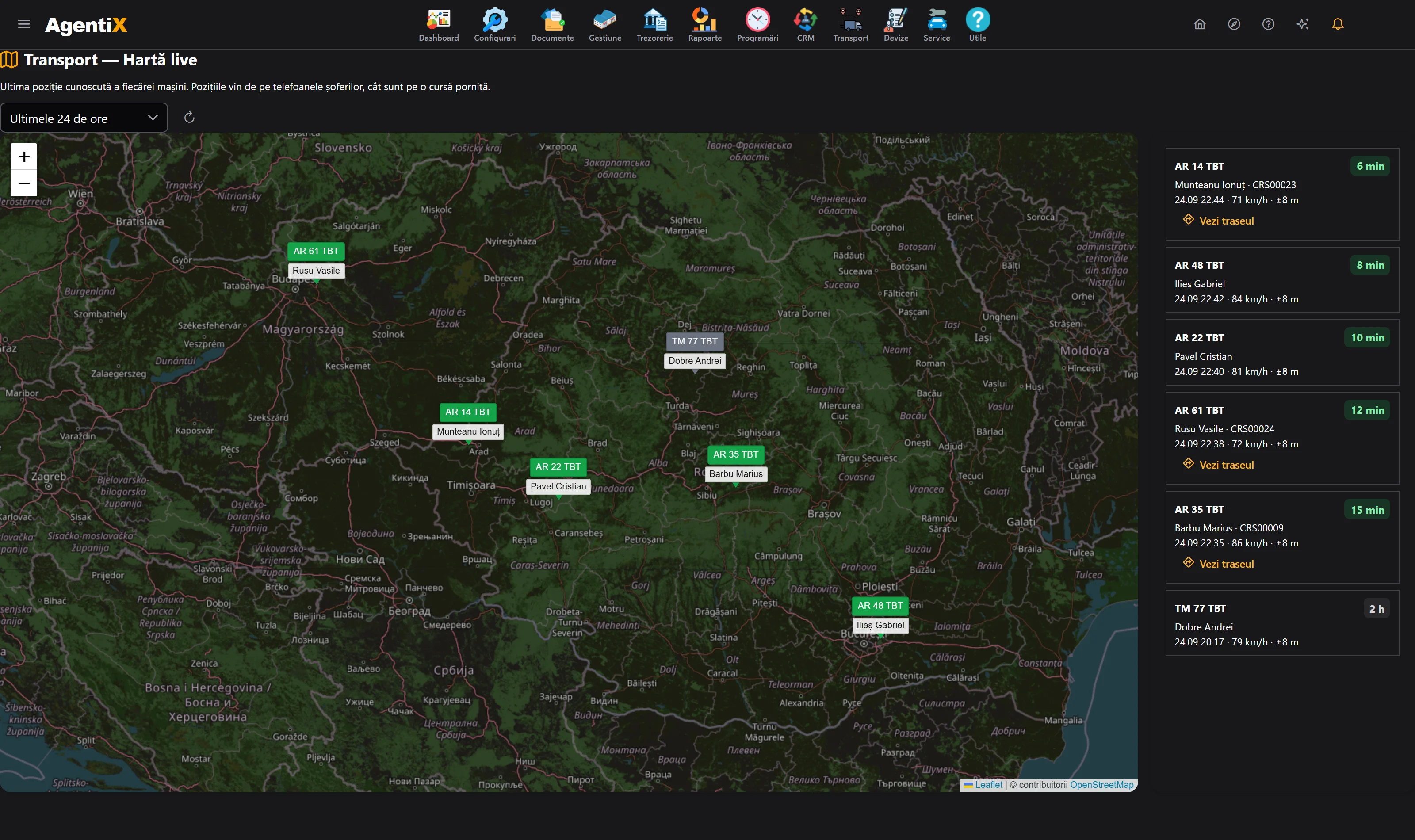
Task: Click the 'Ilieș Gabriel' map label
Action: (880, 625)
